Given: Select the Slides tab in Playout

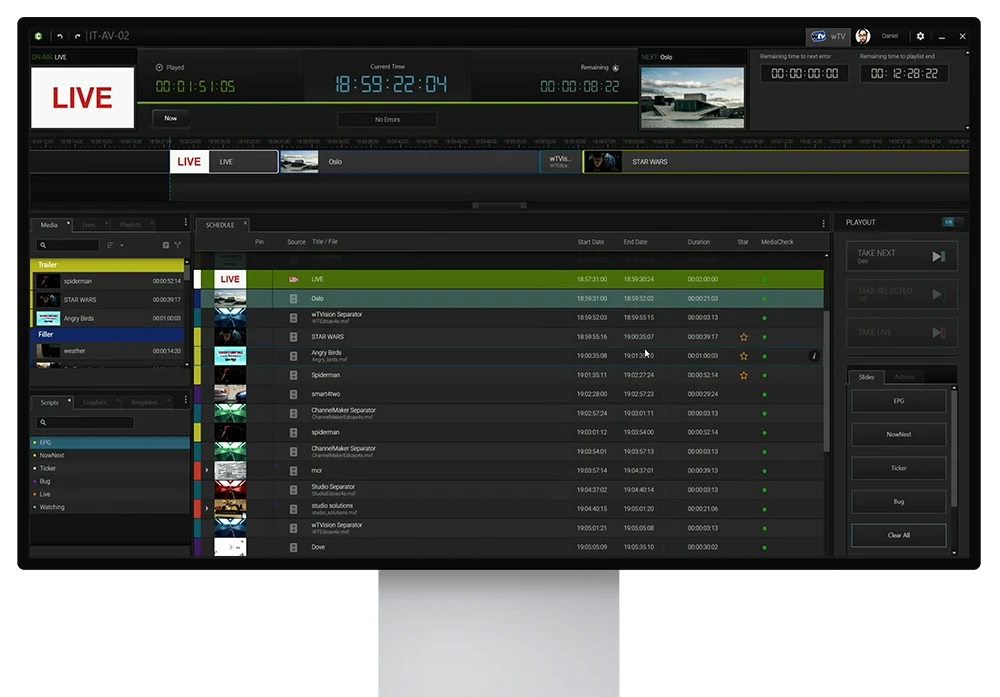Looking at the screenshot, I should click(x=866, y=377).
